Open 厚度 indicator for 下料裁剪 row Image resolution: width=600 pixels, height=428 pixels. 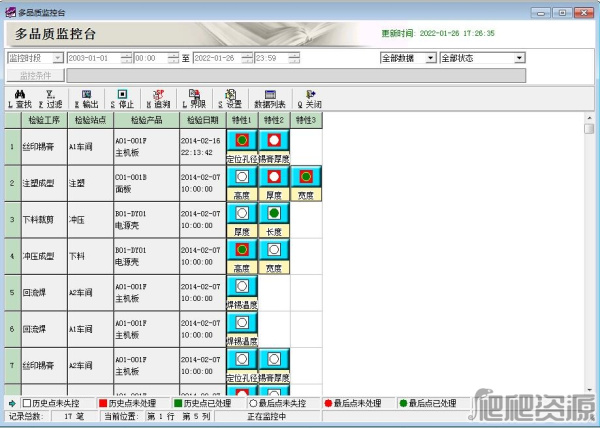(242, 213)
